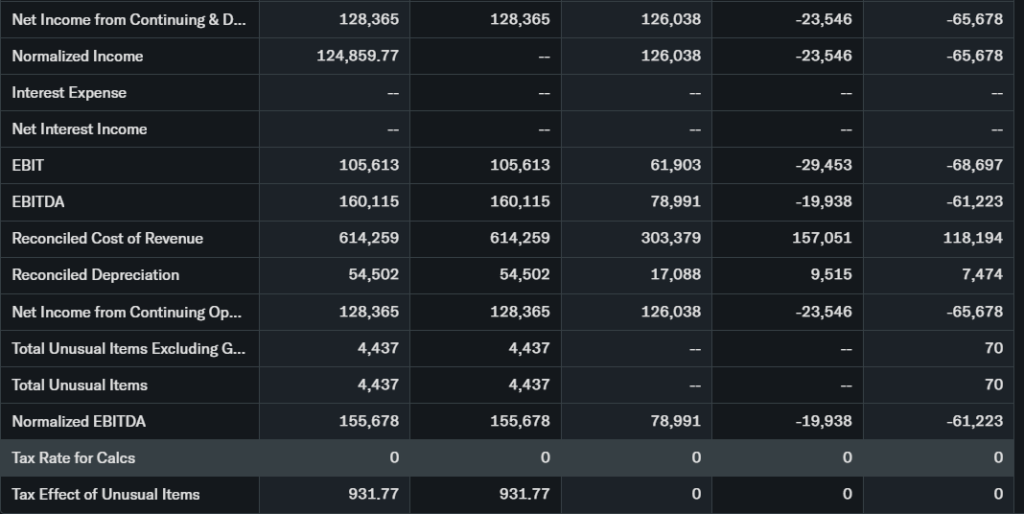Click the -29,453 EBIT cell
This screenshot has width=1024, height=514.
point(825,165)
